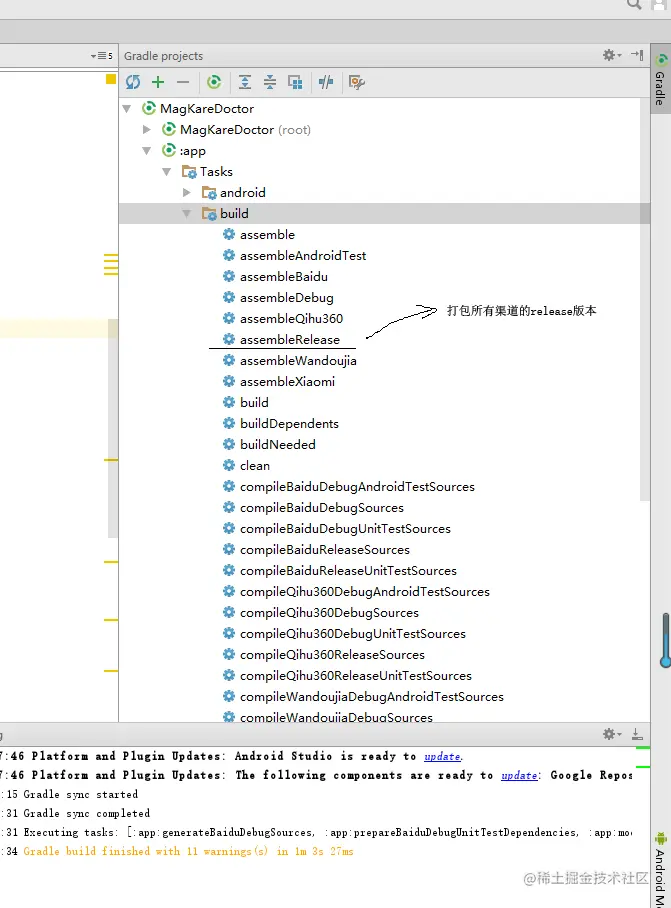Select assembleBaidu task
Viewport: 671px width, 908px height.
click(x=276, y=277)
